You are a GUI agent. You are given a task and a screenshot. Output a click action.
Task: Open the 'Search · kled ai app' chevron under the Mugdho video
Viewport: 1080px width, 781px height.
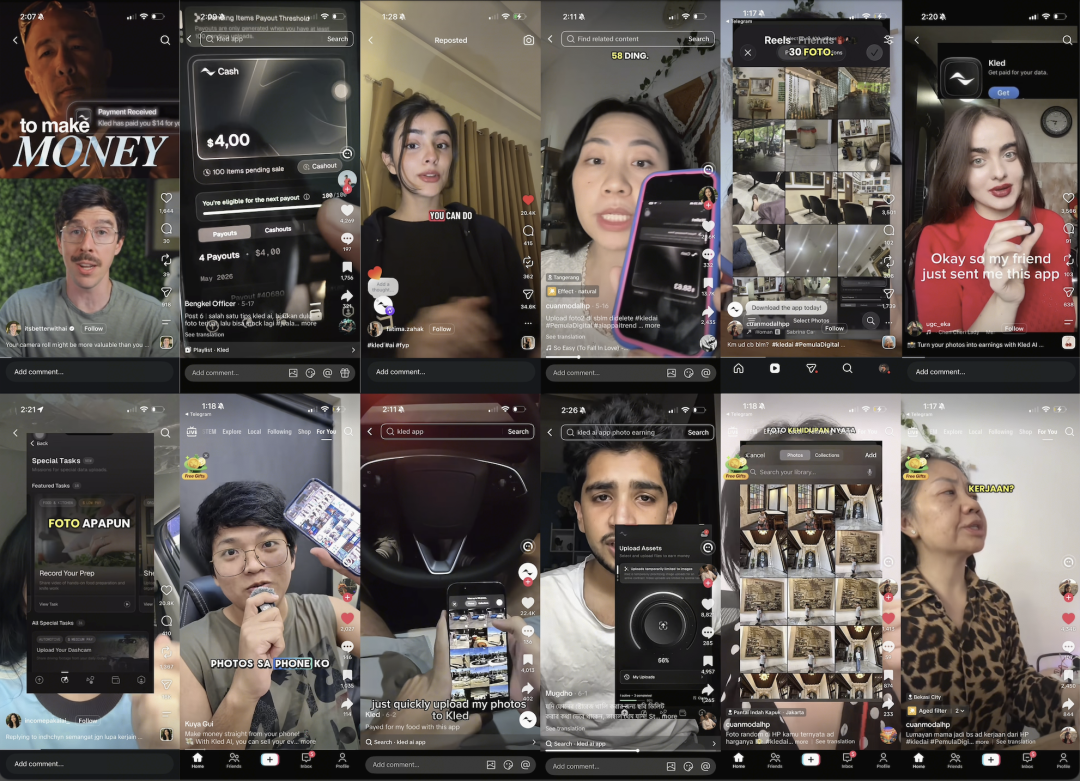(714, 744)
